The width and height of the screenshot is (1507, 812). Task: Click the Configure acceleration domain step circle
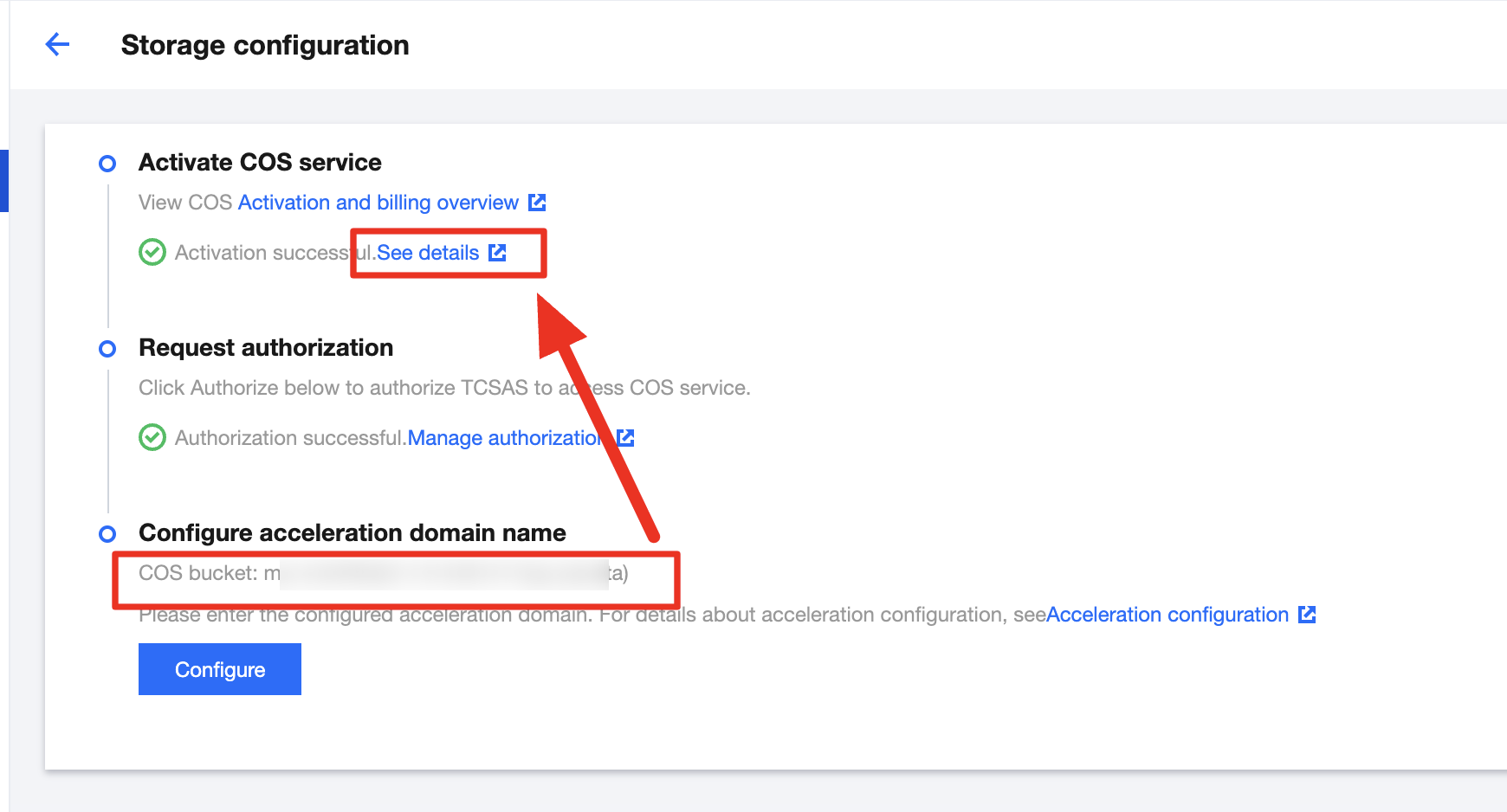click(x=107, y=534)
